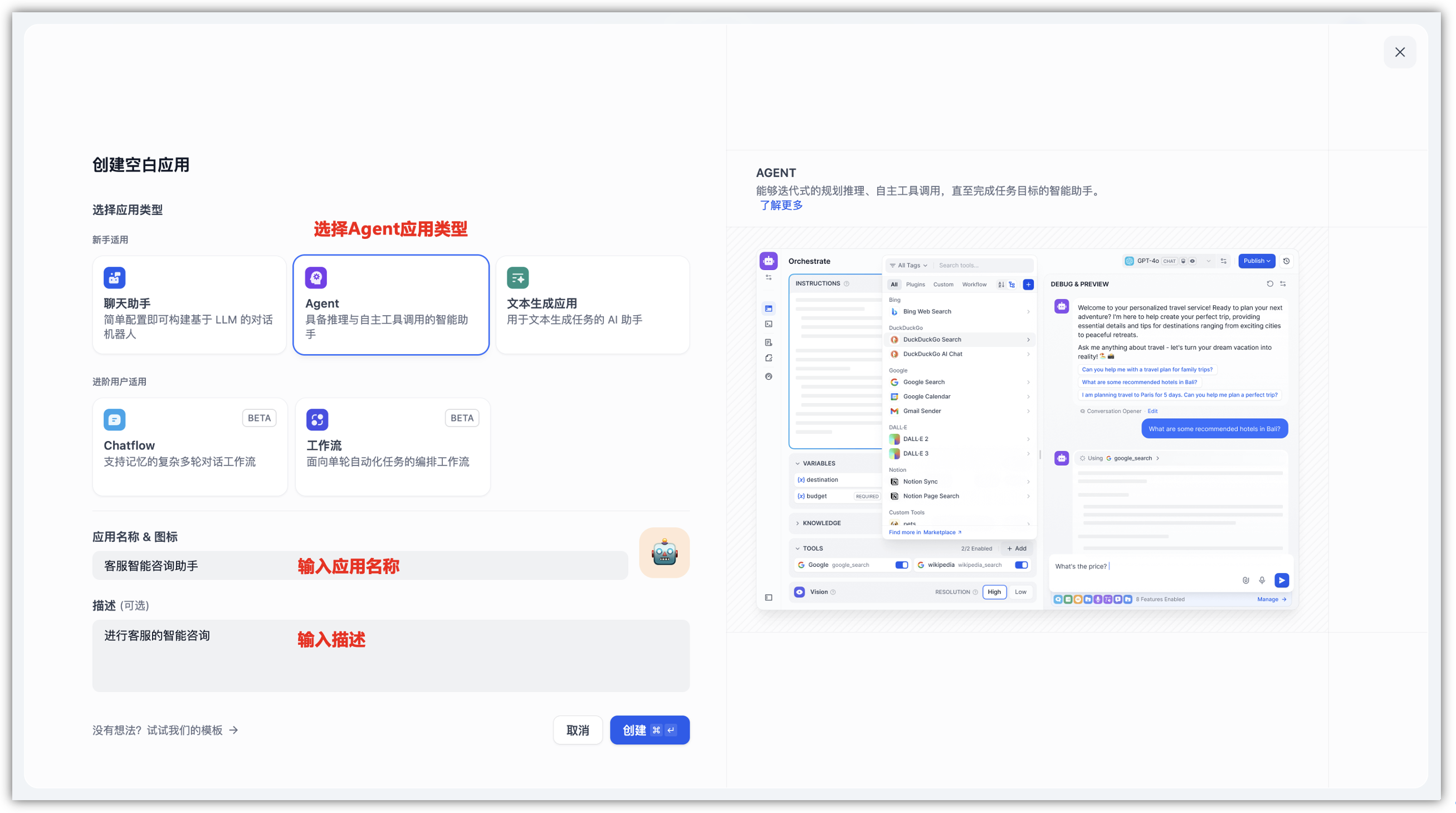
Task: Switch to the Plugins tab in the tool selector
Action: tap(916, 284)
